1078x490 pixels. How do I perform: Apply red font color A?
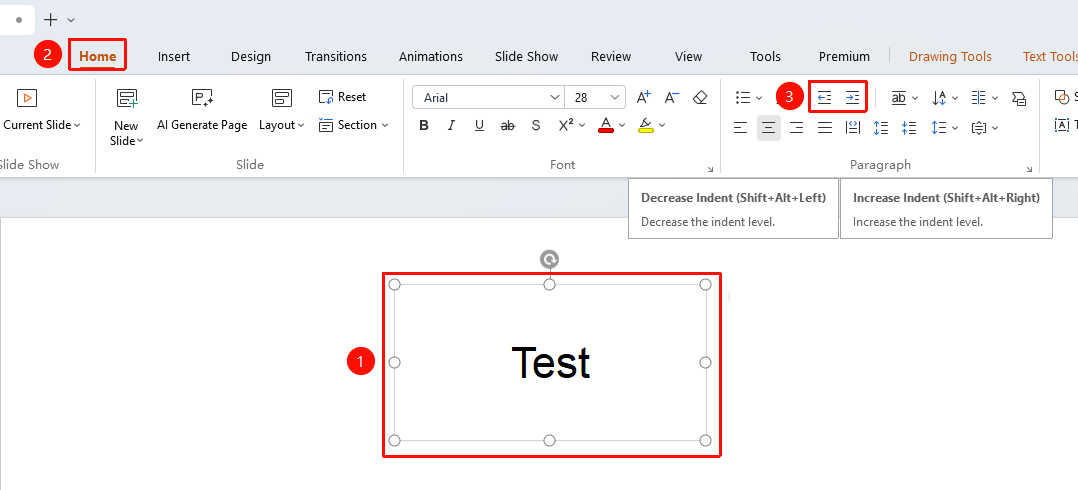pyautogui.click(x=606, y=125)
